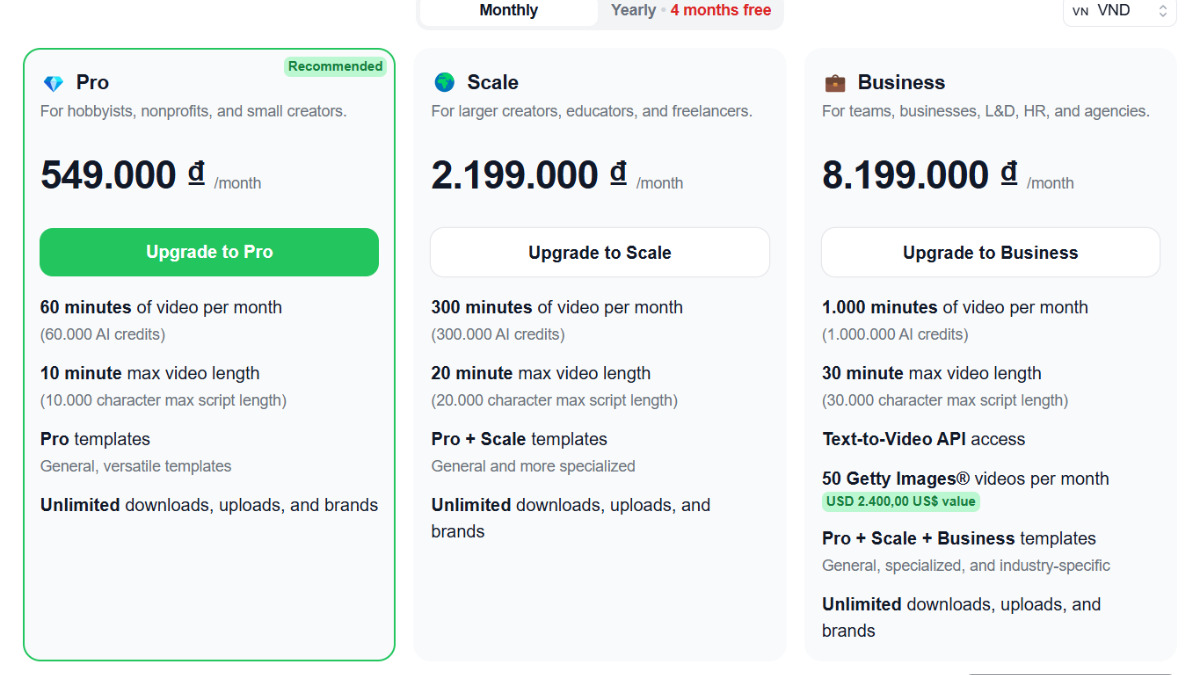Click "4 months free" yearly offer text

pos(721,10)
